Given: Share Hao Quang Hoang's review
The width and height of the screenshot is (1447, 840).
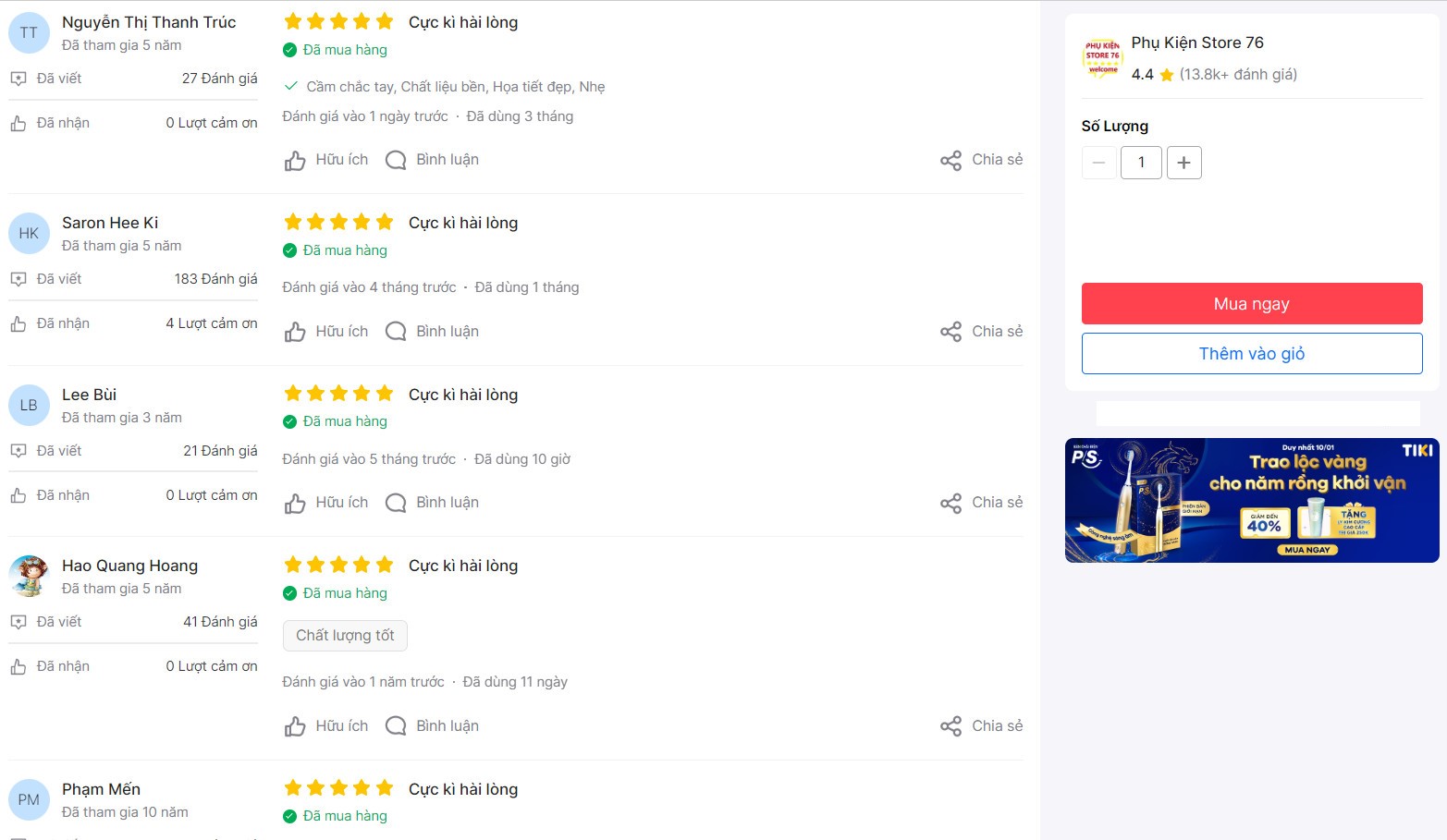Looking at the screenshot, I should [x=982, y=726].
